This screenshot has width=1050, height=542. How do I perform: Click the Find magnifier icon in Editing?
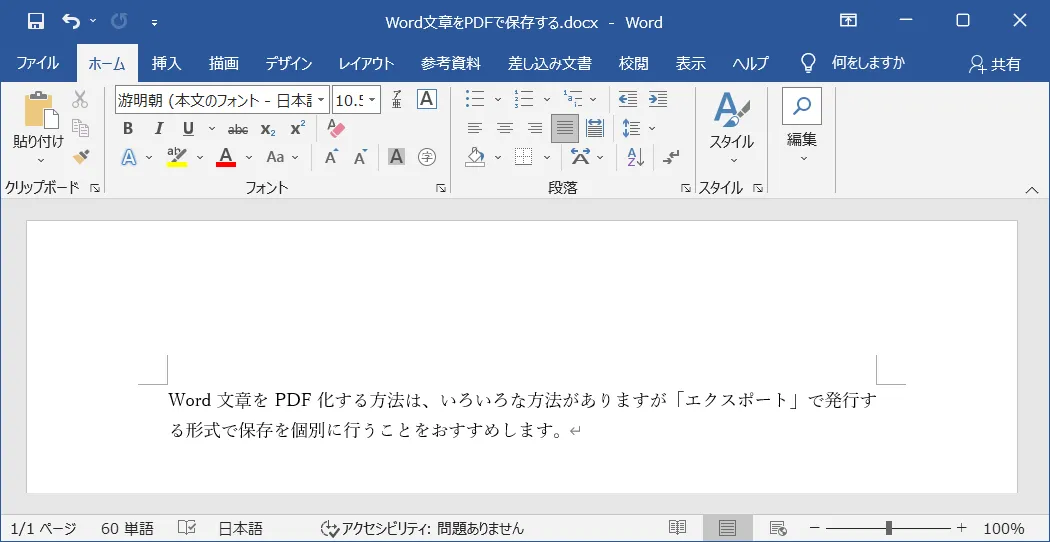[x=802, y=106]
